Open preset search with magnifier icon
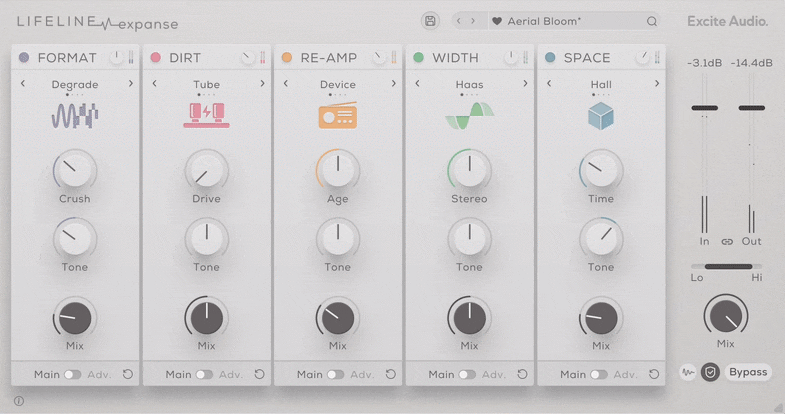The image size is (785, 414). (x=652, y=21)
